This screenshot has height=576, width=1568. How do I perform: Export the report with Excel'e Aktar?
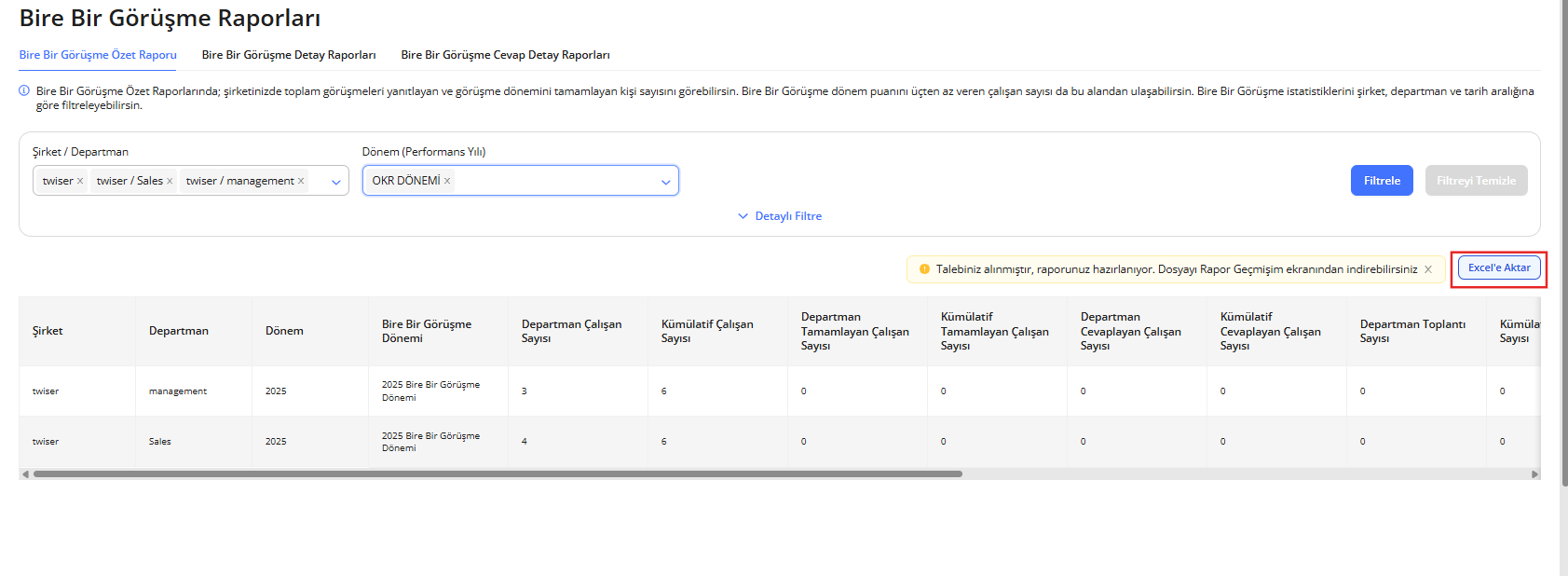click(x=1498, y=268)
